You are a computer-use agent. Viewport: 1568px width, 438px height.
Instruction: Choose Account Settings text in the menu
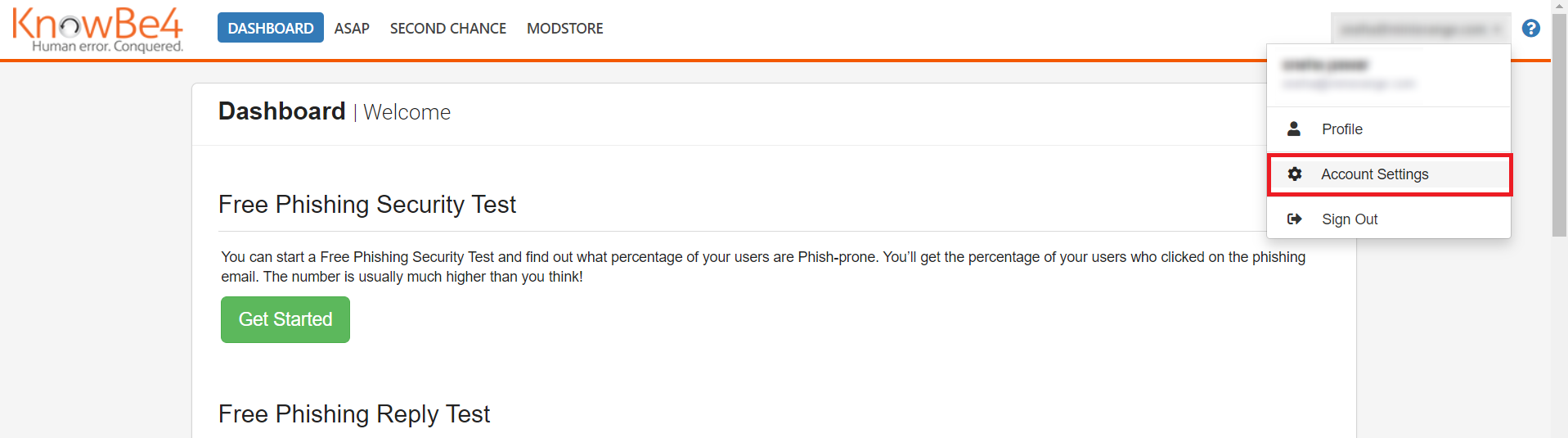(1374, 174)
